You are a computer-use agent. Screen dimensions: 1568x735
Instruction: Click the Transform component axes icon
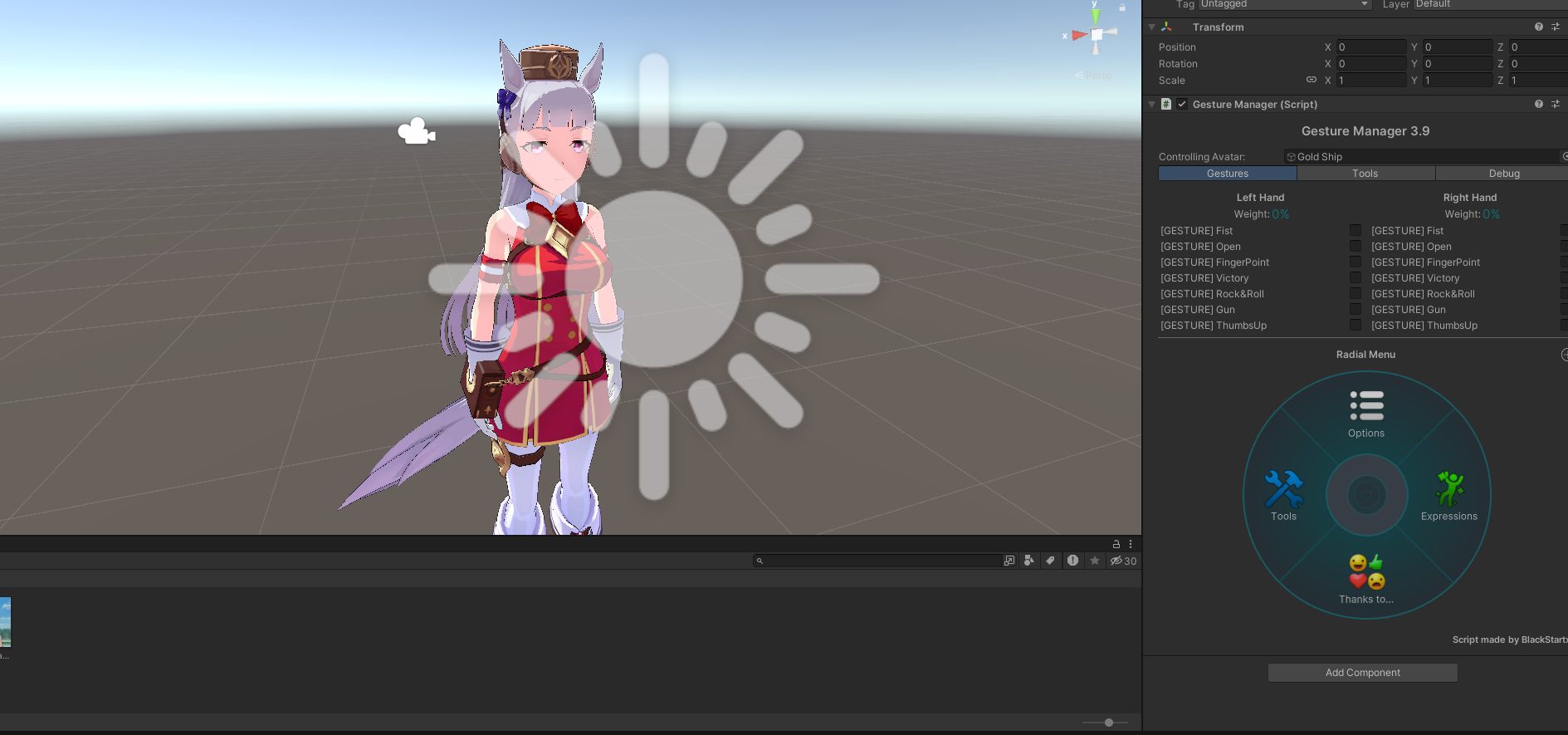1166,27
